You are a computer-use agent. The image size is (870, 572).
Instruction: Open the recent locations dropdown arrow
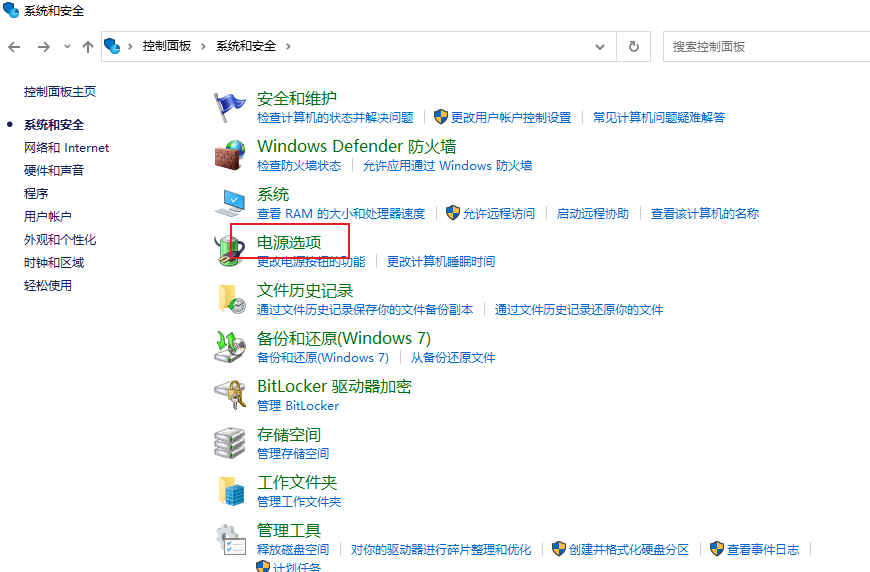point(67,47)
